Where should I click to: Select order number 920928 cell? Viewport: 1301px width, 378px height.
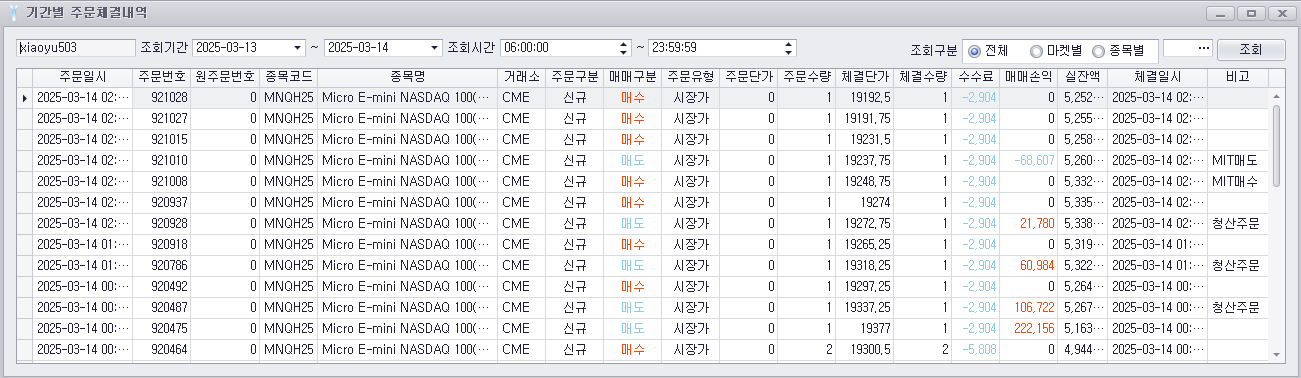point(162,224)
